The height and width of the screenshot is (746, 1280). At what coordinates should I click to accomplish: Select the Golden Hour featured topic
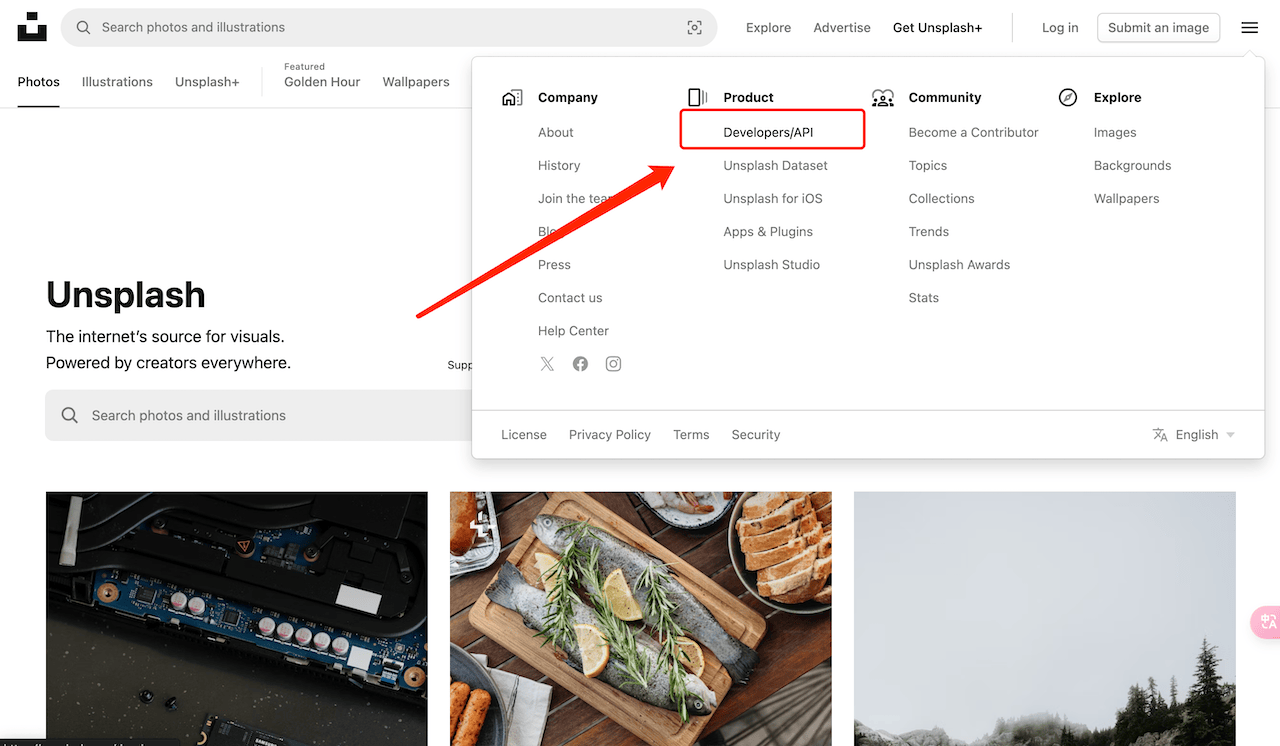[x=322, y=82]
